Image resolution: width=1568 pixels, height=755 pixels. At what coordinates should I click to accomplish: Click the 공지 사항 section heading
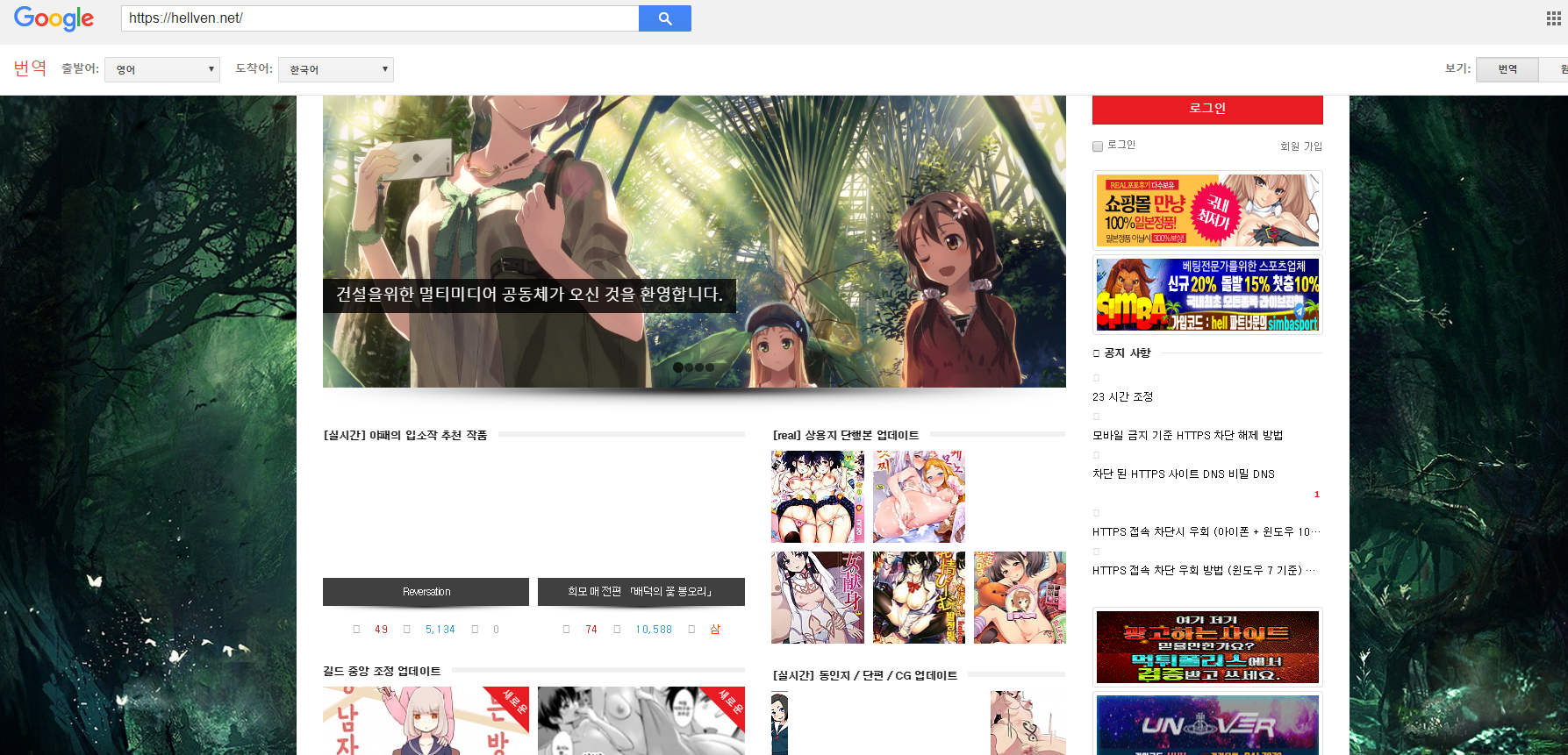pos(1128,353)
